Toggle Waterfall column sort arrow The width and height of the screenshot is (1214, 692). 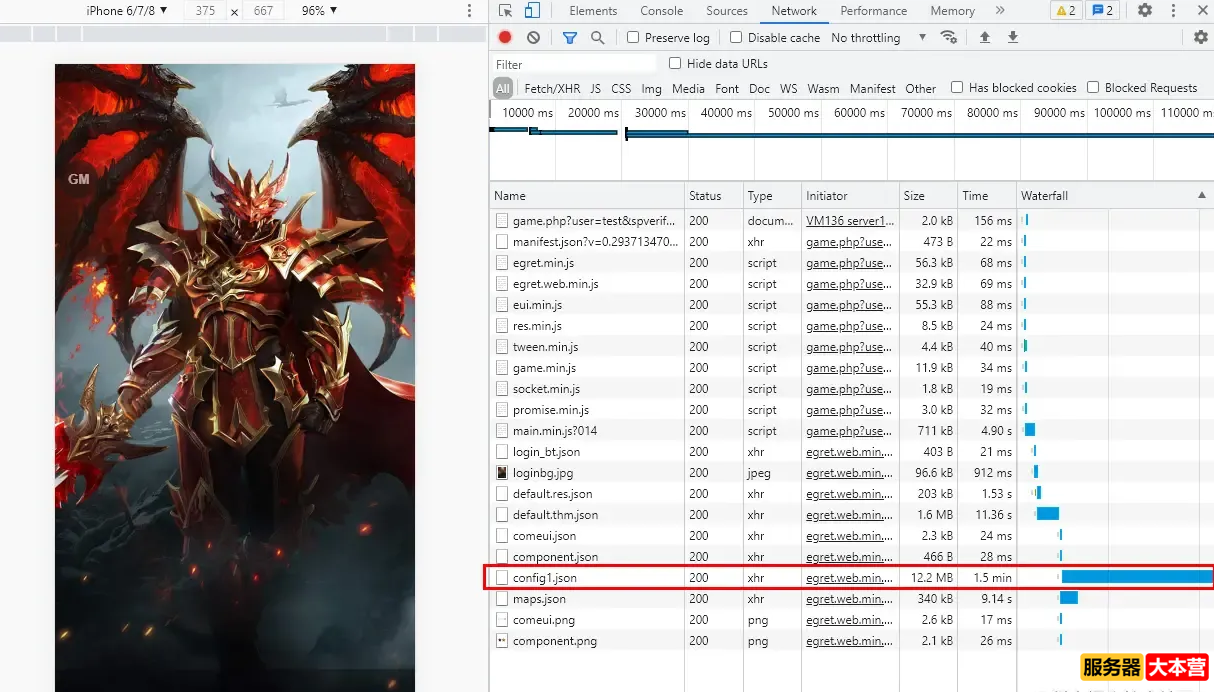(x=1202, y=196)
